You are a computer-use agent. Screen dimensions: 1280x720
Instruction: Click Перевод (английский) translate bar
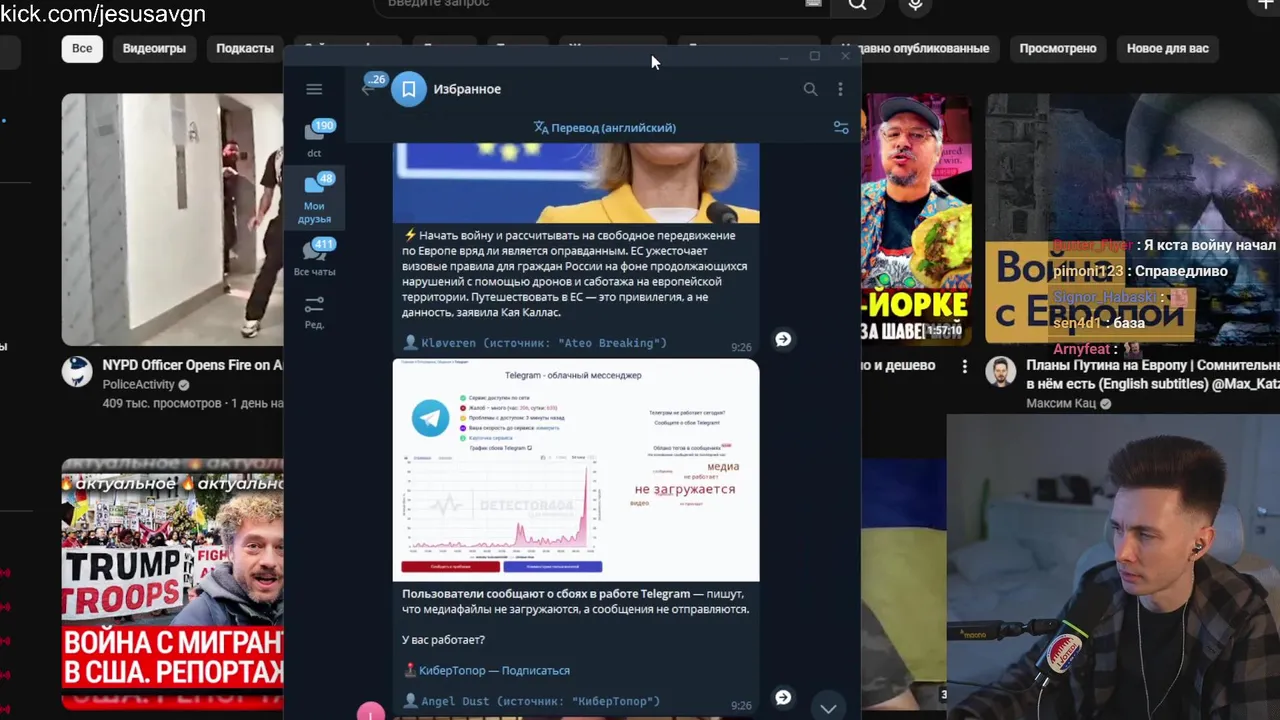[604, 128]
